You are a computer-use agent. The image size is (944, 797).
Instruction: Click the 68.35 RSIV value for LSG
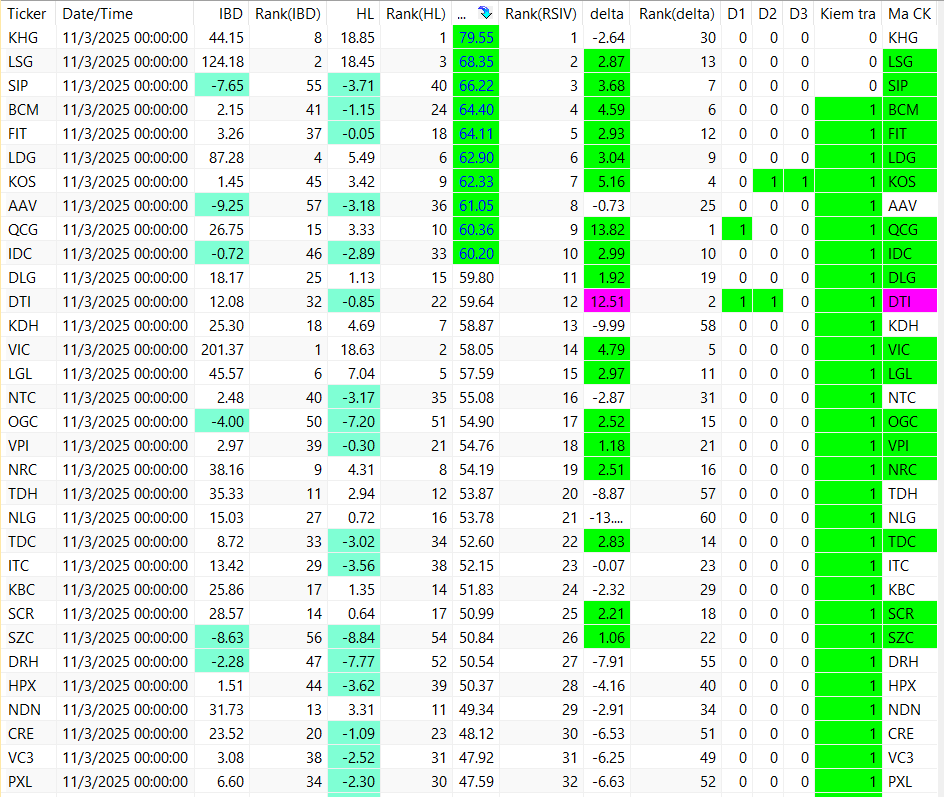click(476, 62)
